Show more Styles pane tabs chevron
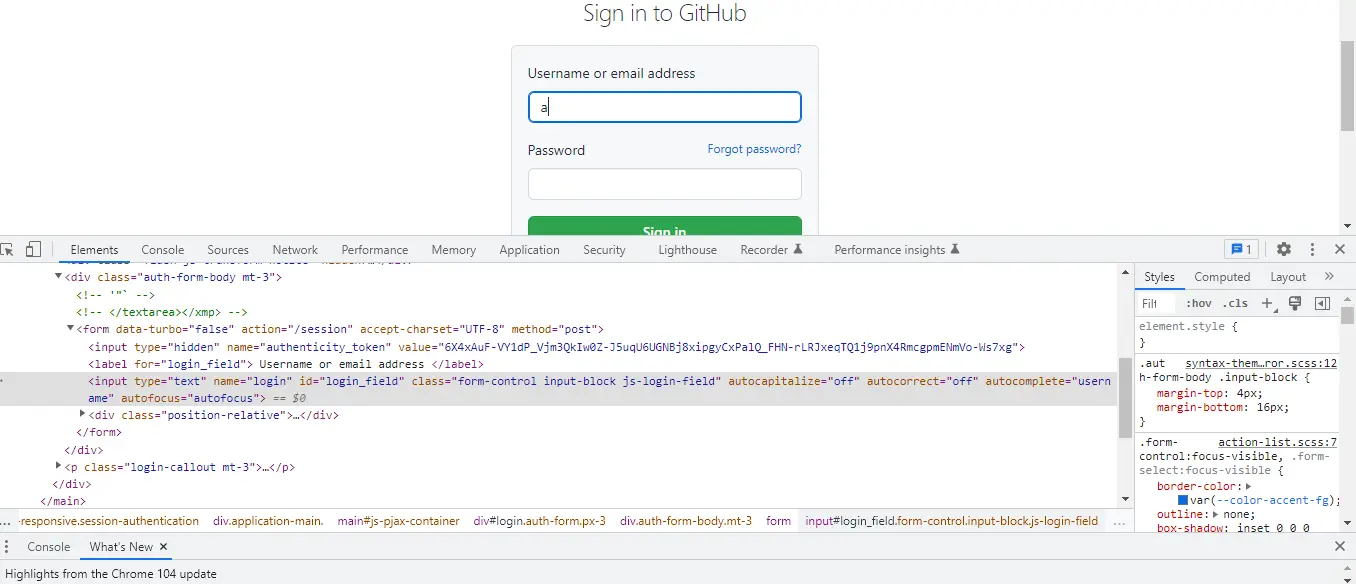The width and height of the screenshot is (1356, 584). pyautogui.click(x=1329, y=277)
